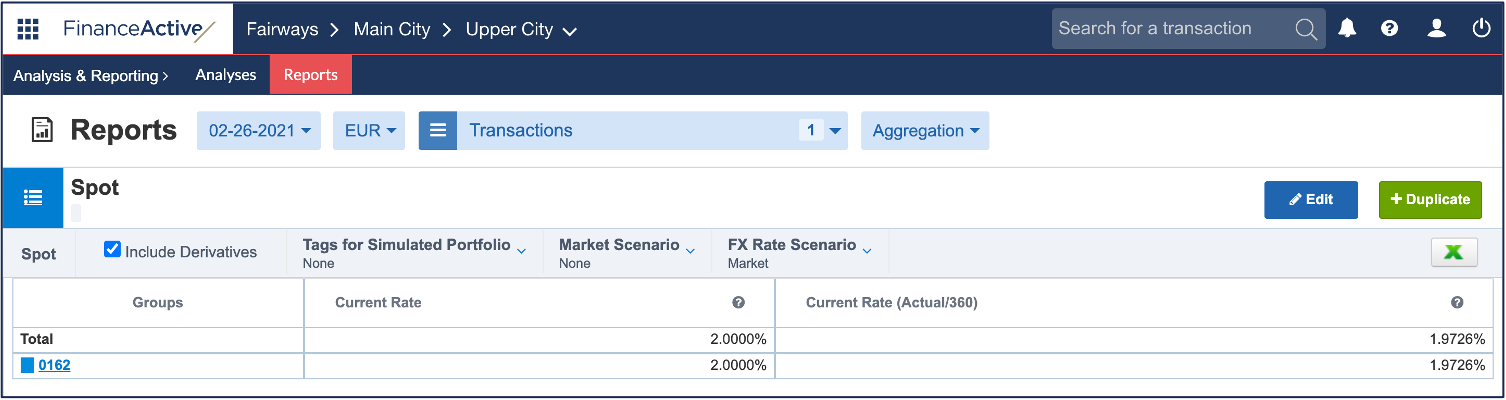
Task: Switch to the Analyses tab
Action: (x=225, y=75)
